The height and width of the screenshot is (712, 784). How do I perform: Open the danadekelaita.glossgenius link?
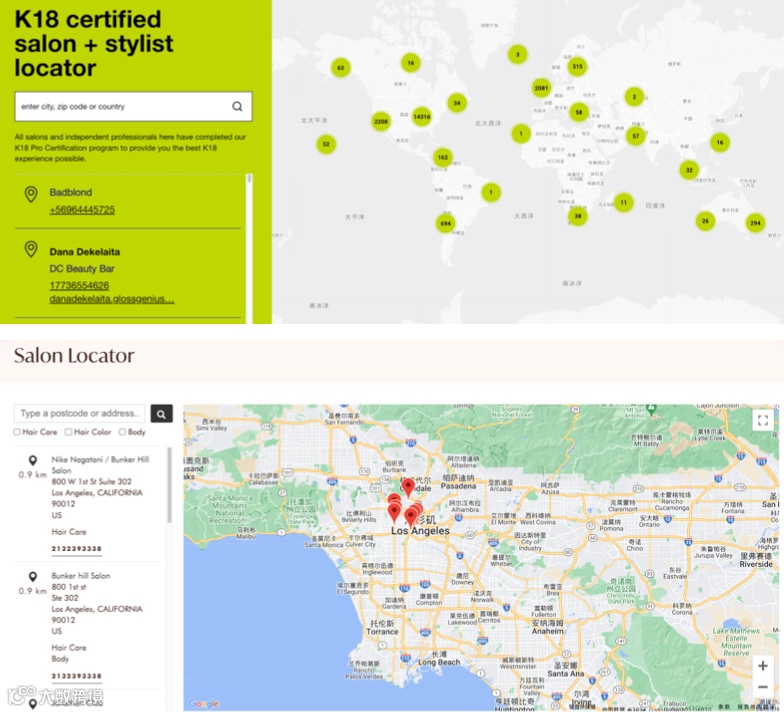pyautogui.click(x=112, y=299)
